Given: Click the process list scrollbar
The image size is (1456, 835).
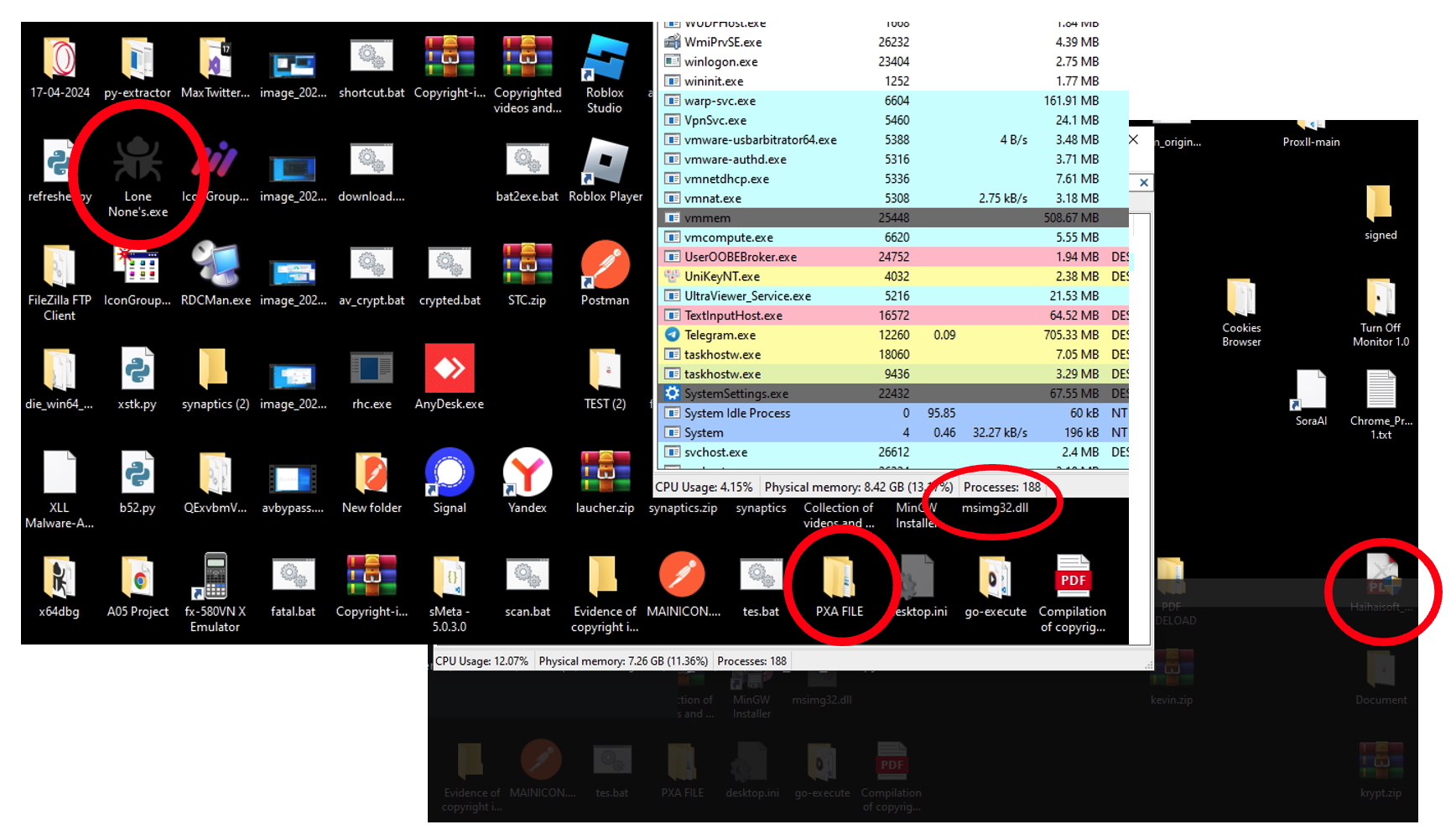Looking at the screenshot, I should tap(1143, 336).
